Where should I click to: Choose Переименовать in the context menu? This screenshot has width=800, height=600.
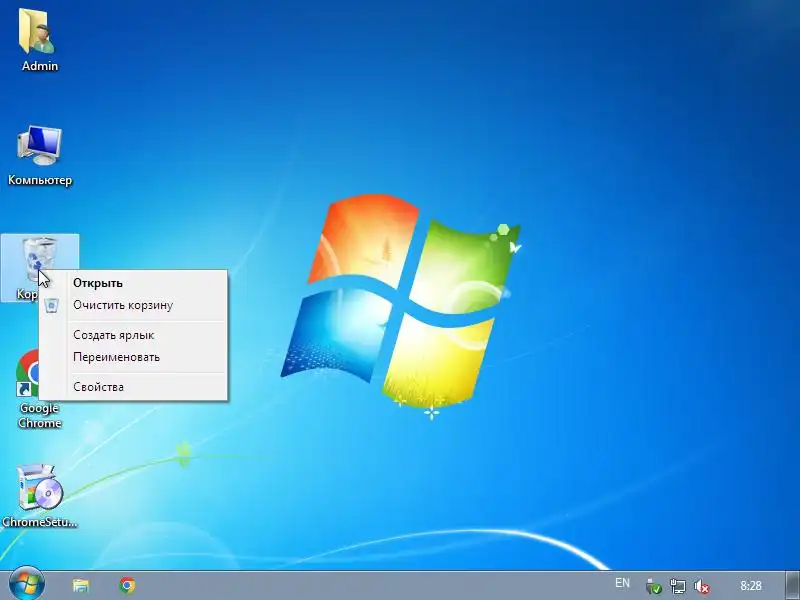(x=133, y=357)
